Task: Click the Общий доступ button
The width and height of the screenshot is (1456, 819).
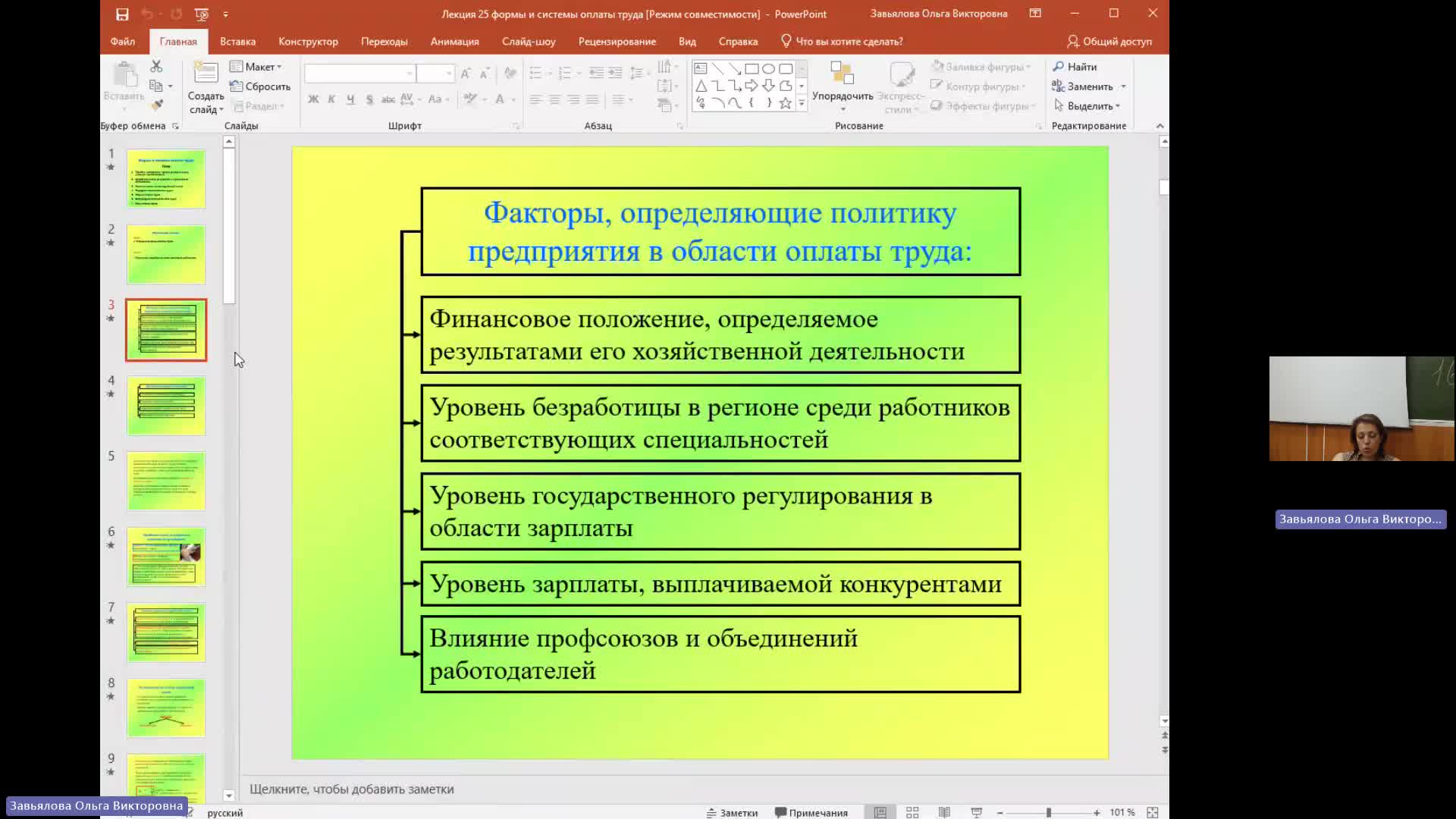Action: click(1109, 42)
